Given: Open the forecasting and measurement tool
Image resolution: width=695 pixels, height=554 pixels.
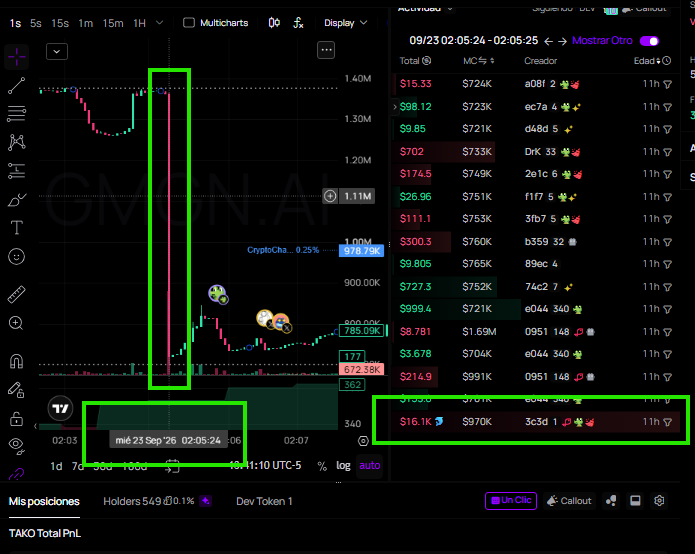Looking at the screenshot, I should pos(16,171).
